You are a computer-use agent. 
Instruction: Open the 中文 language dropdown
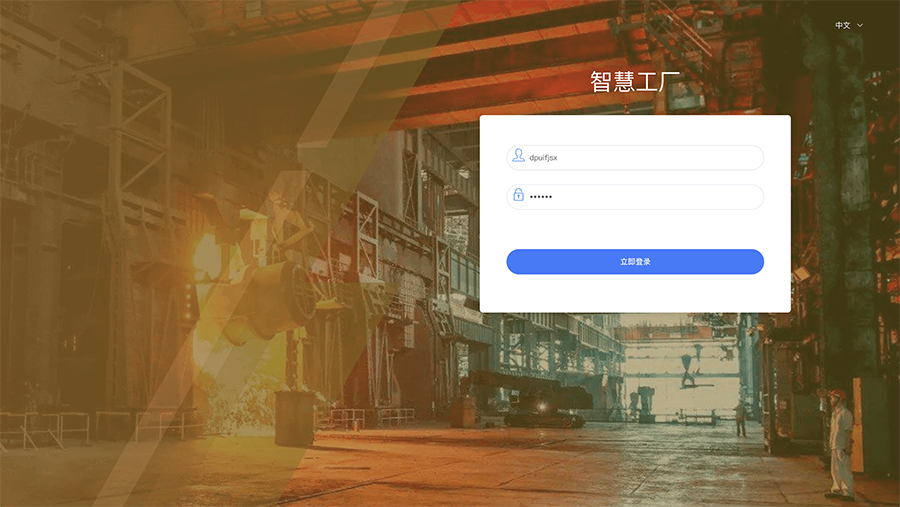coord(849,26)
